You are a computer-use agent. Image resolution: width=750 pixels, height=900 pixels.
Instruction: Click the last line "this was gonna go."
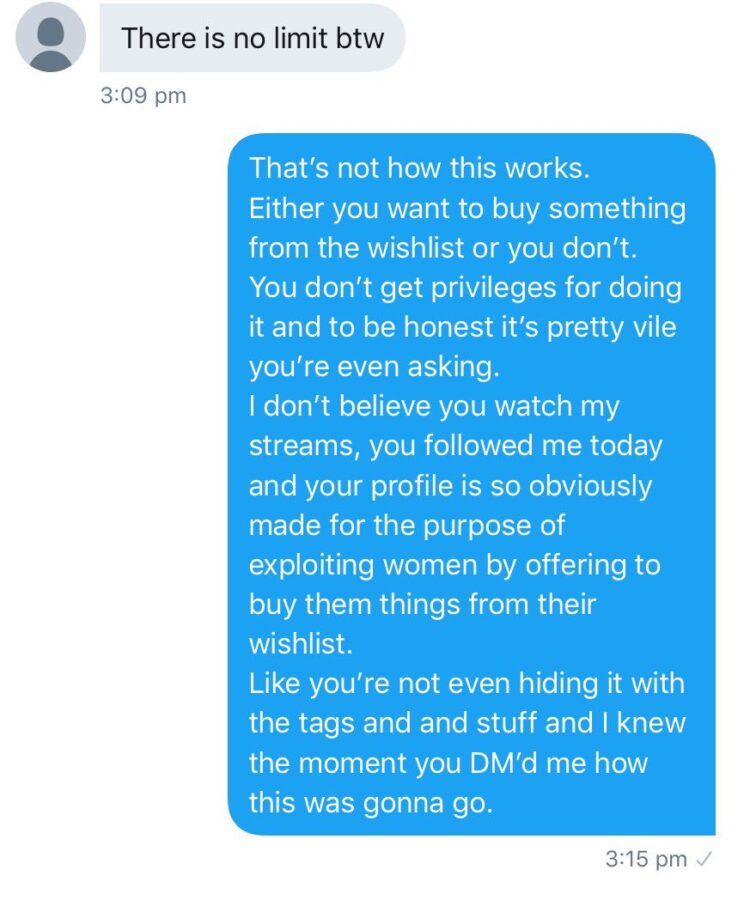click(371, 803)
